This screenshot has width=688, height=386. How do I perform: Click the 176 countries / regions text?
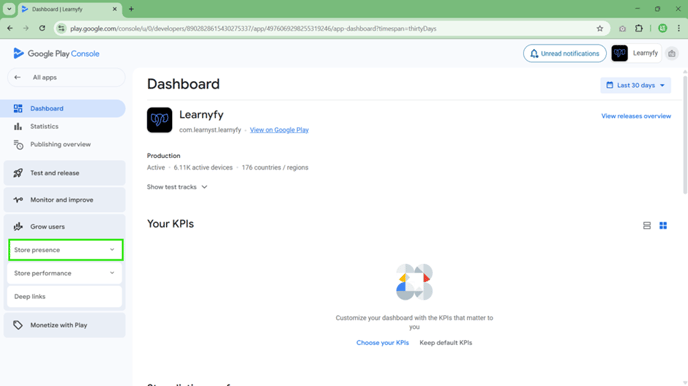(275, 168)
